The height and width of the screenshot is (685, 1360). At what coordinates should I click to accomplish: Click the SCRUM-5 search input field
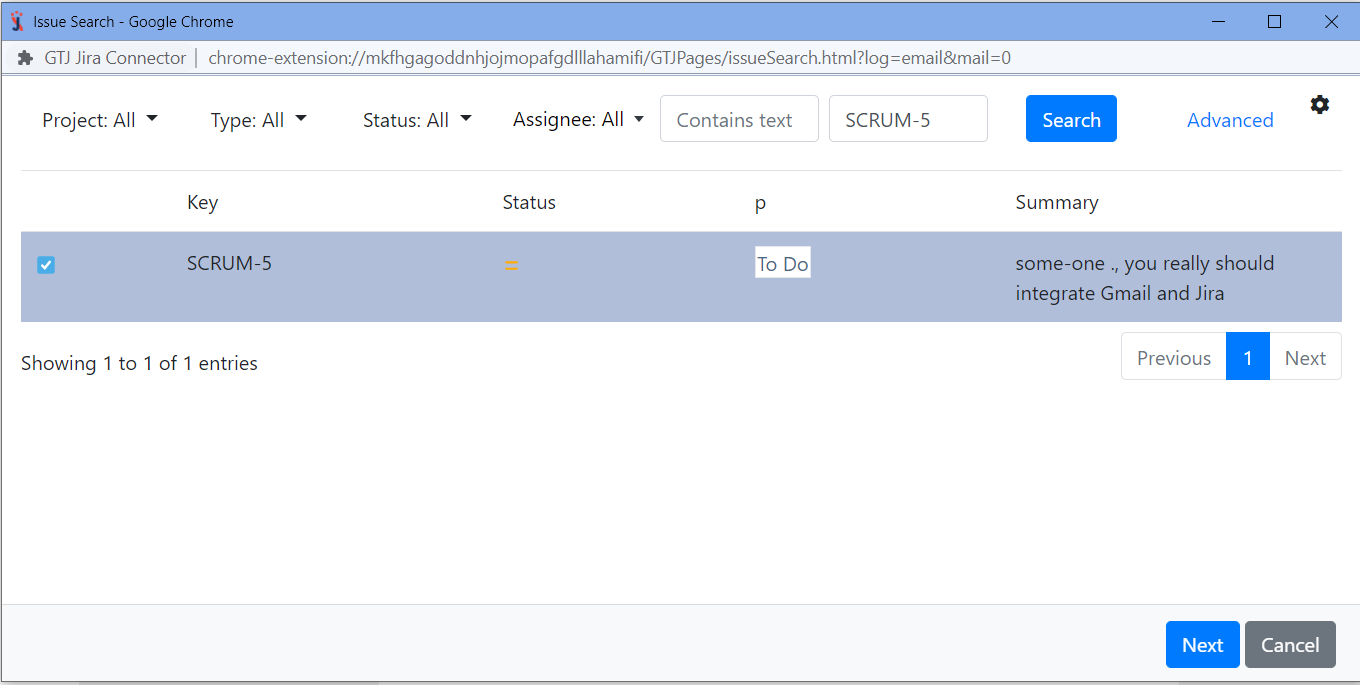point(908,118)
